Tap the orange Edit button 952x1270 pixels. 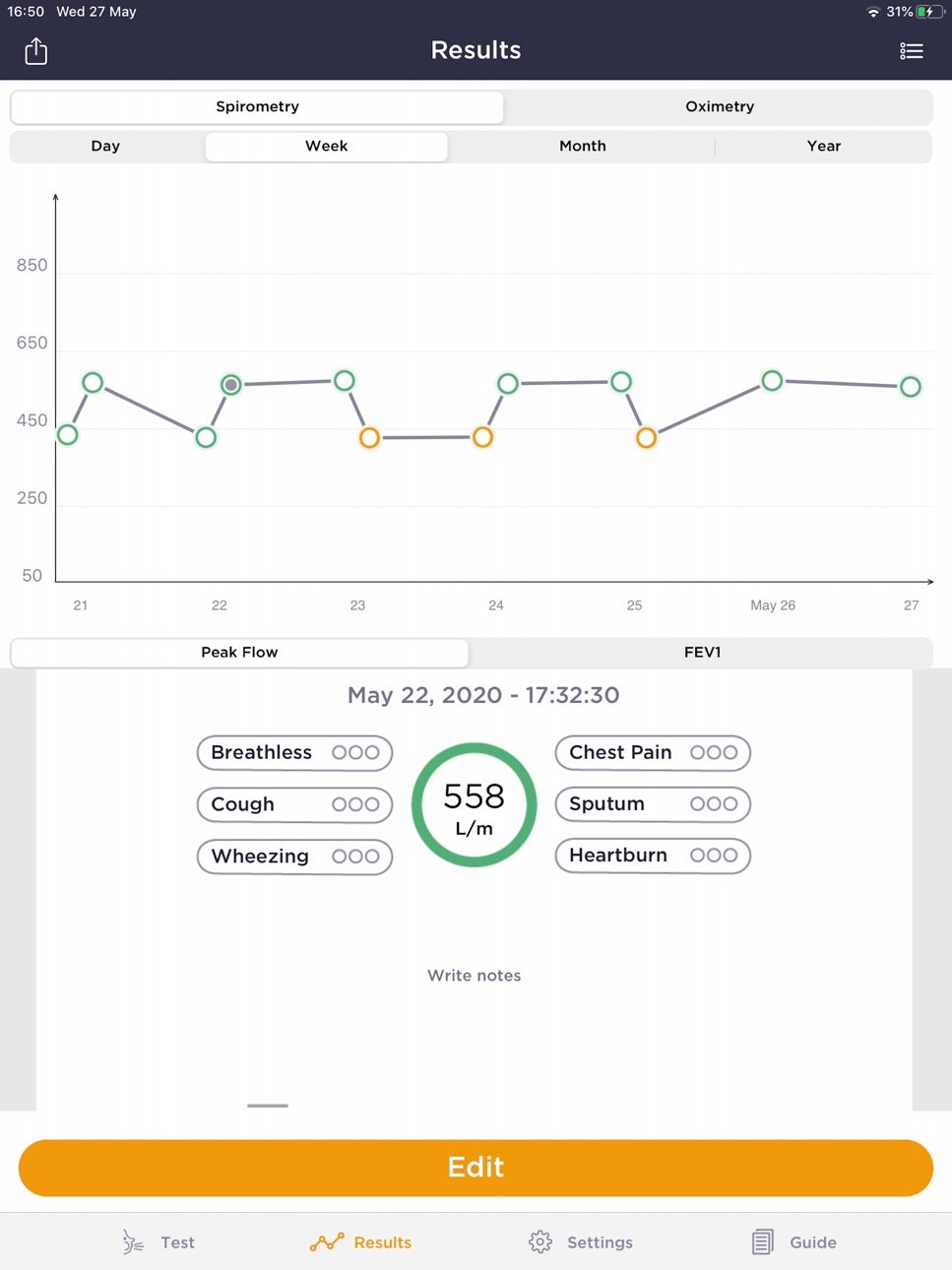pos(476,1168)
